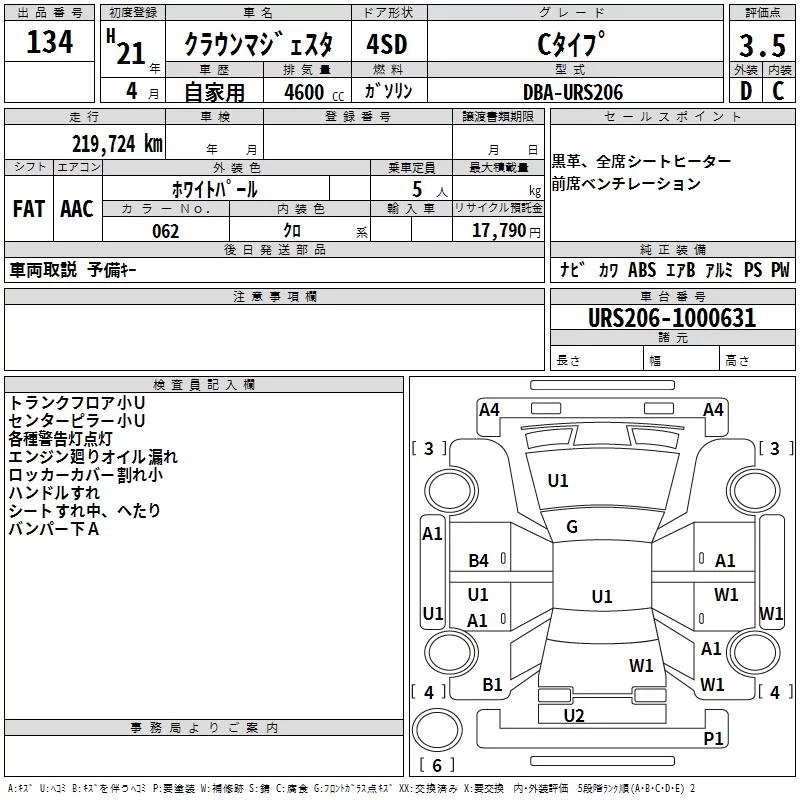Select transmission code FAT
The width and height of the screenshot is (800, 800).
tap(29, 209)
